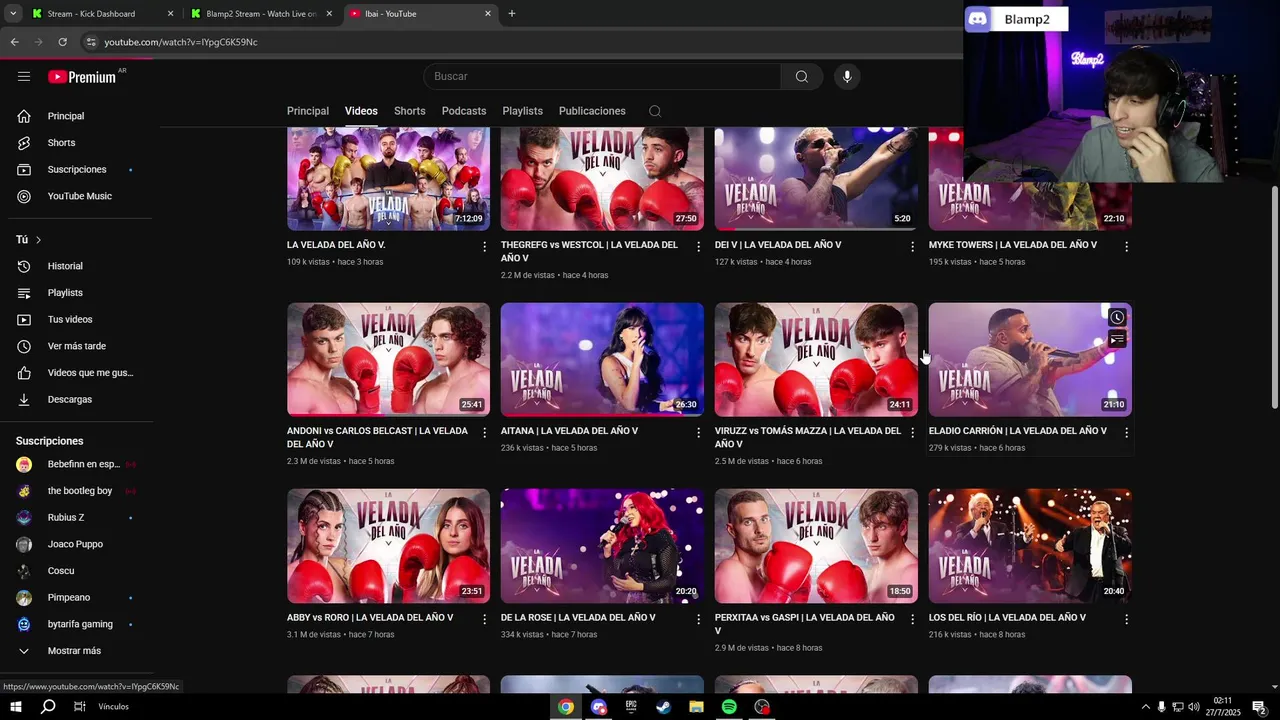Open options menu for PERXITAA vs GASPI video

point(912,619)
